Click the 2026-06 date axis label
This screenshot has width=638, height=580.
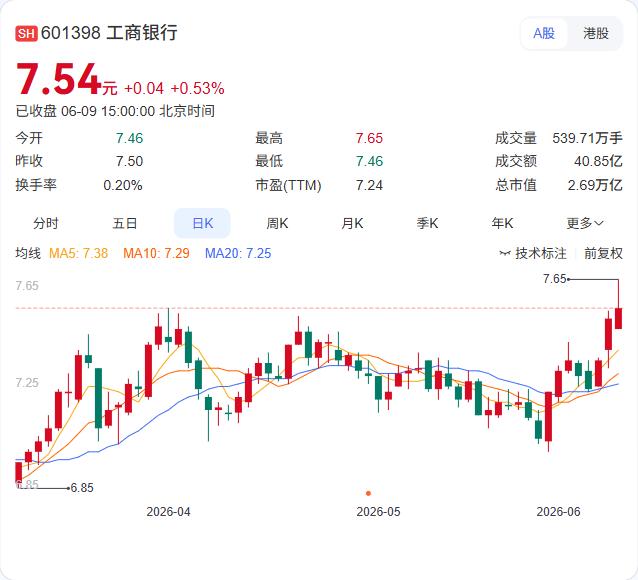pyautogui.click(x=558, y=512)
